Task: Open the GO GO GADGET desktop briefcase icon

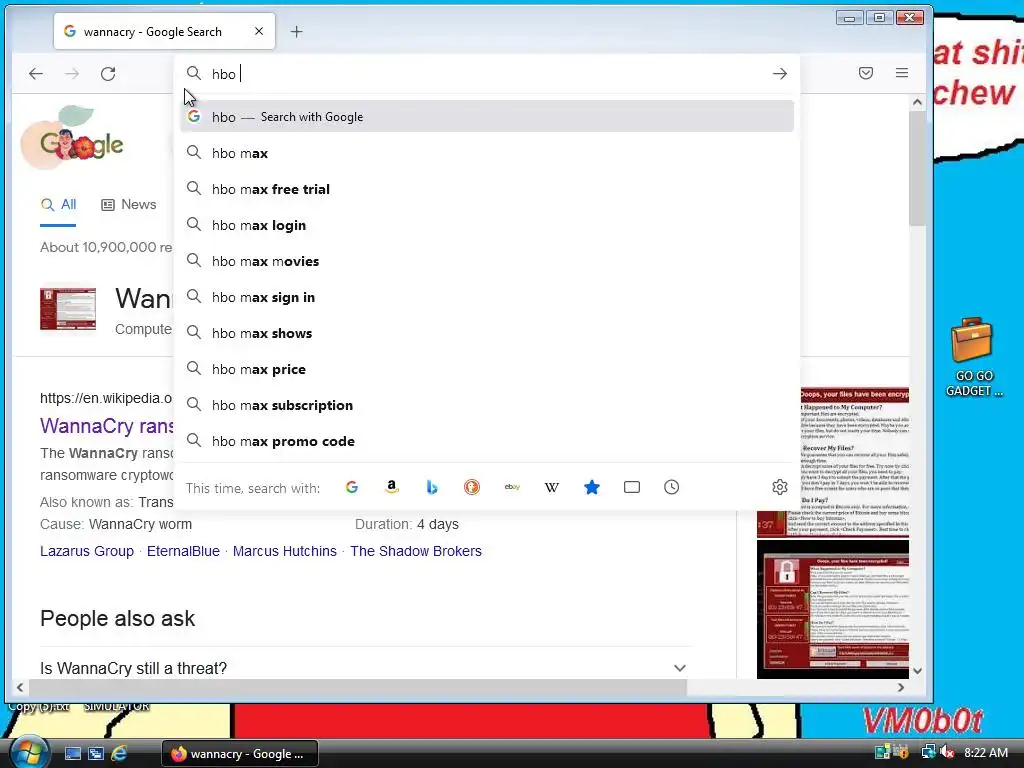Action: (973, 357)
